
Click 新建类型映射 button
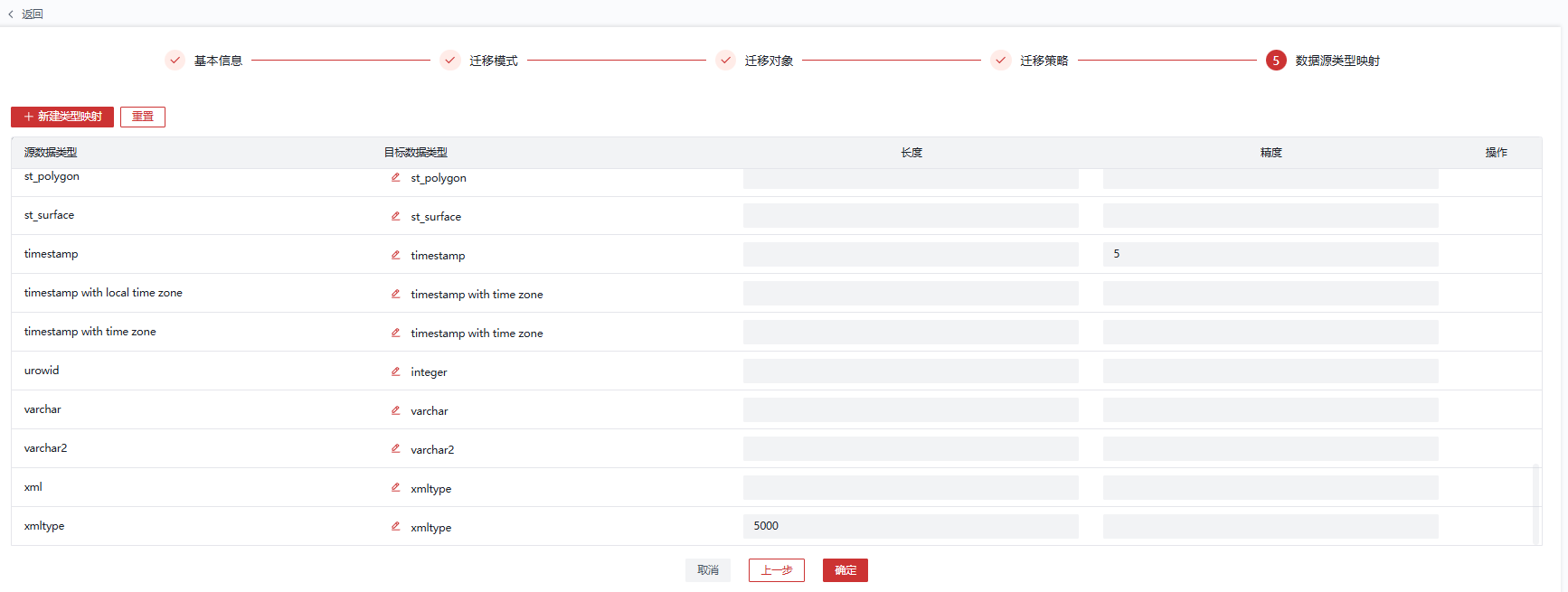(62, 117)
